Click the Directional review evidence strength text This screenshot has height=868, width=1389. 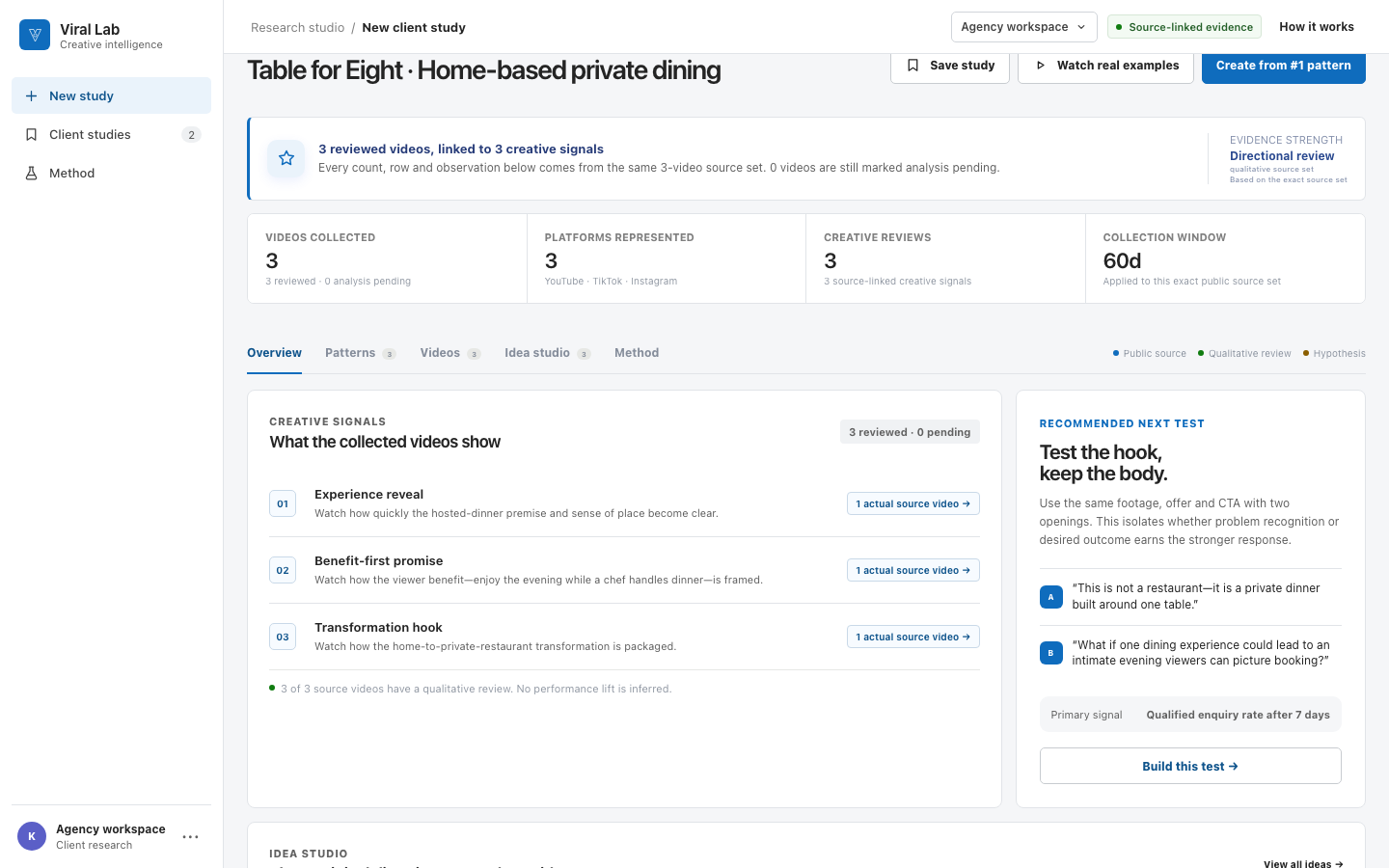pyautogui.click(x=1282, y=156)
